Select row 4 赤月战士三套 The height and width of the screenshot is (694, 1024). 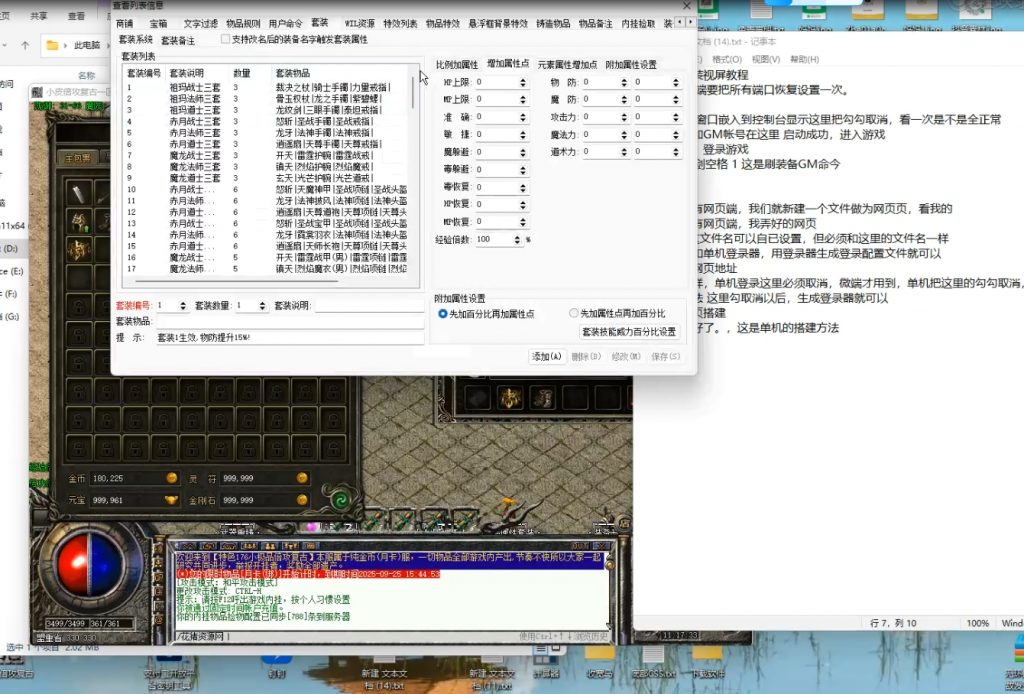point(268,121)
